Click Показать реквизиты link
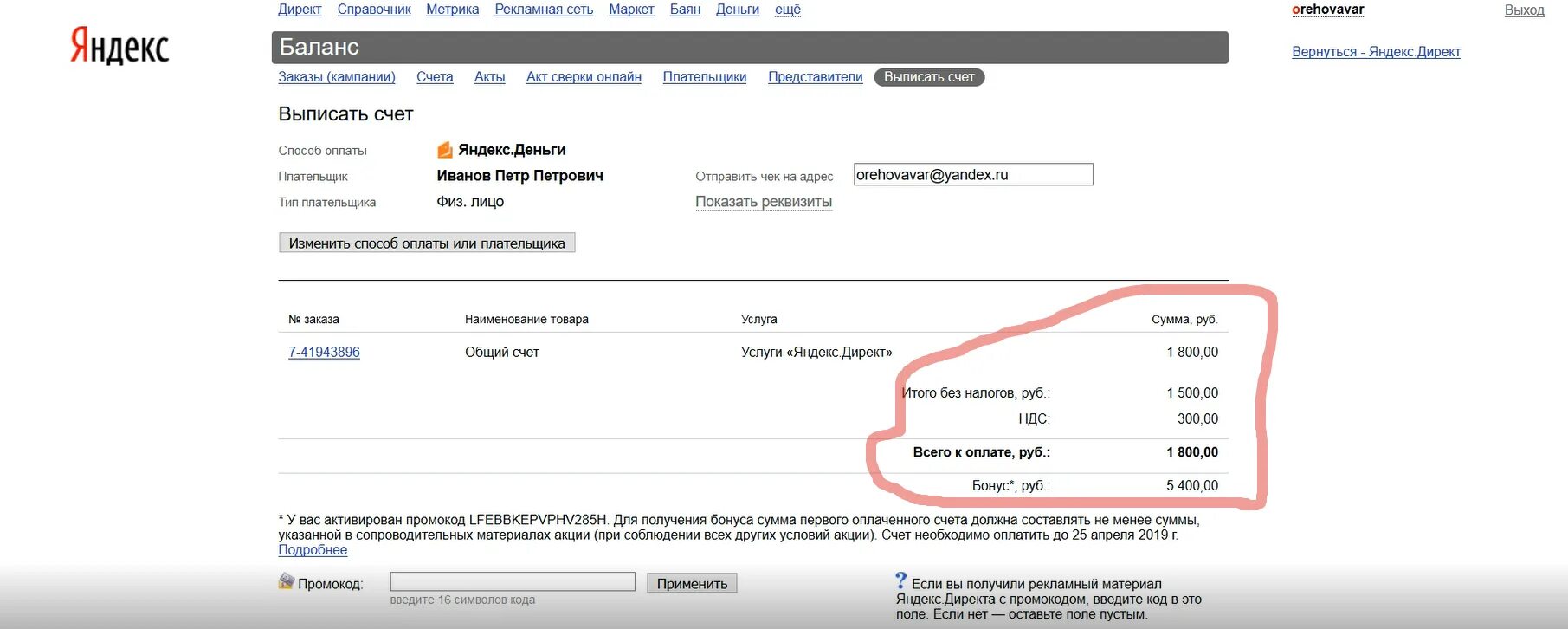 click(764, 202)
